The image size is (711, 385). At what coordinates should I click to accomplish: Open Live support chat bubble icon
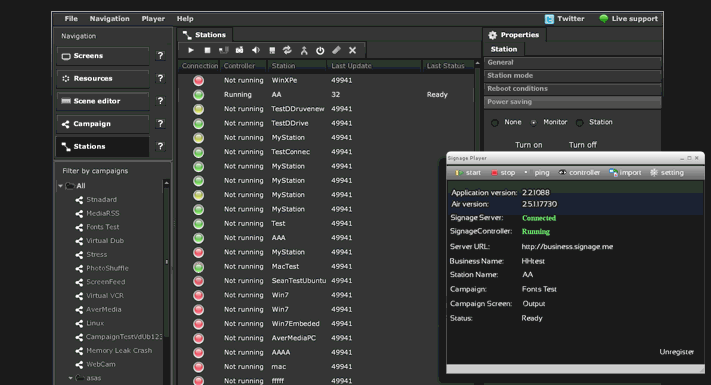[x=604, y=19]
